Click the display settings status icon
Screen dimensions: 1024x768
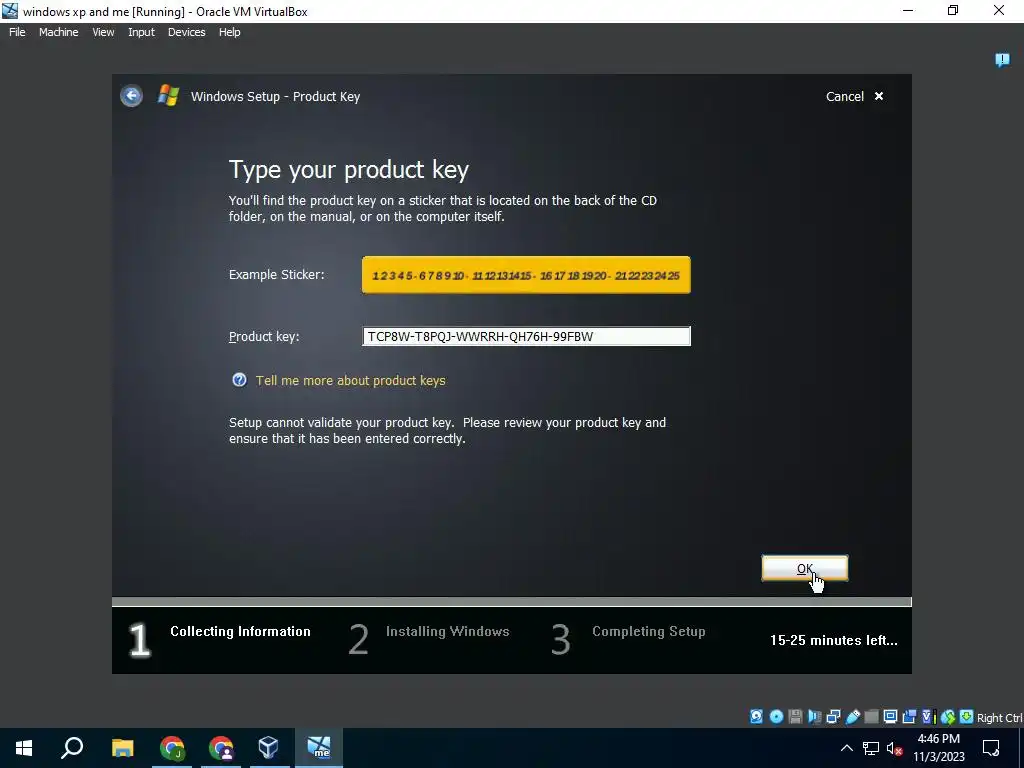pos(890,717)
